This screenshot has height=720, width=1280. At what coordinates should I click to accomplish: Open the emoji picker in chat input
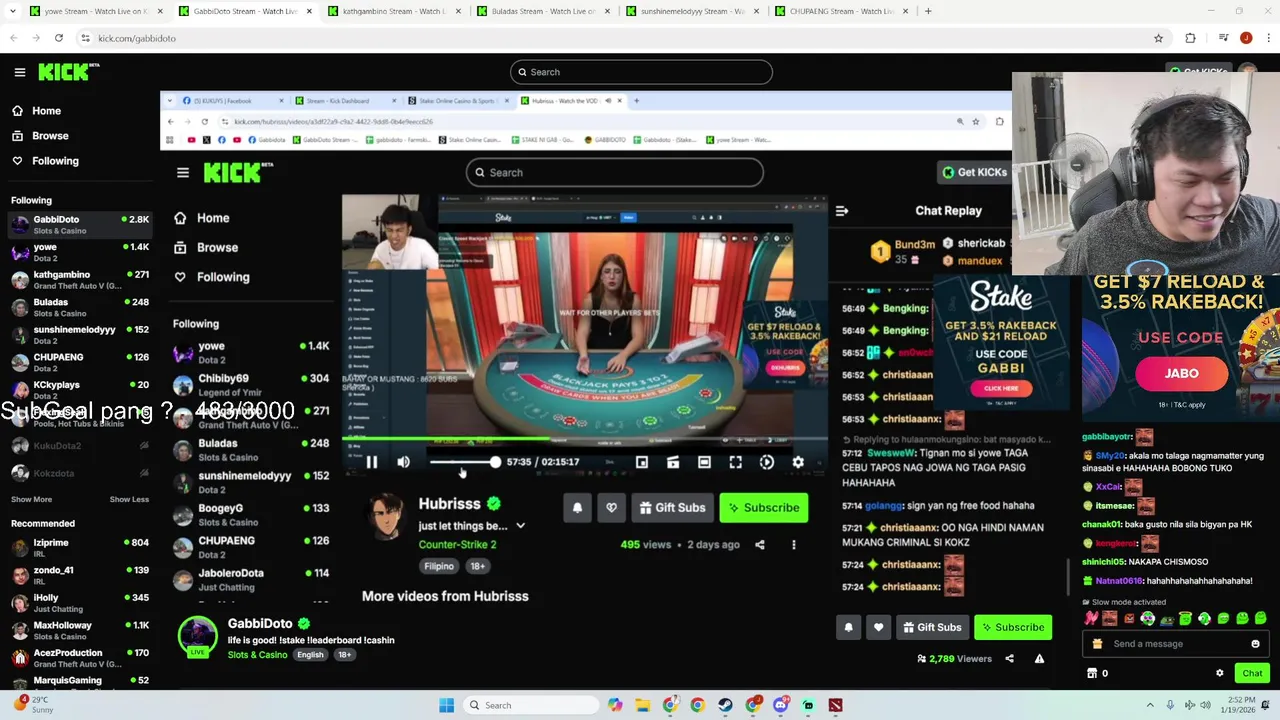pos(1255,644)
